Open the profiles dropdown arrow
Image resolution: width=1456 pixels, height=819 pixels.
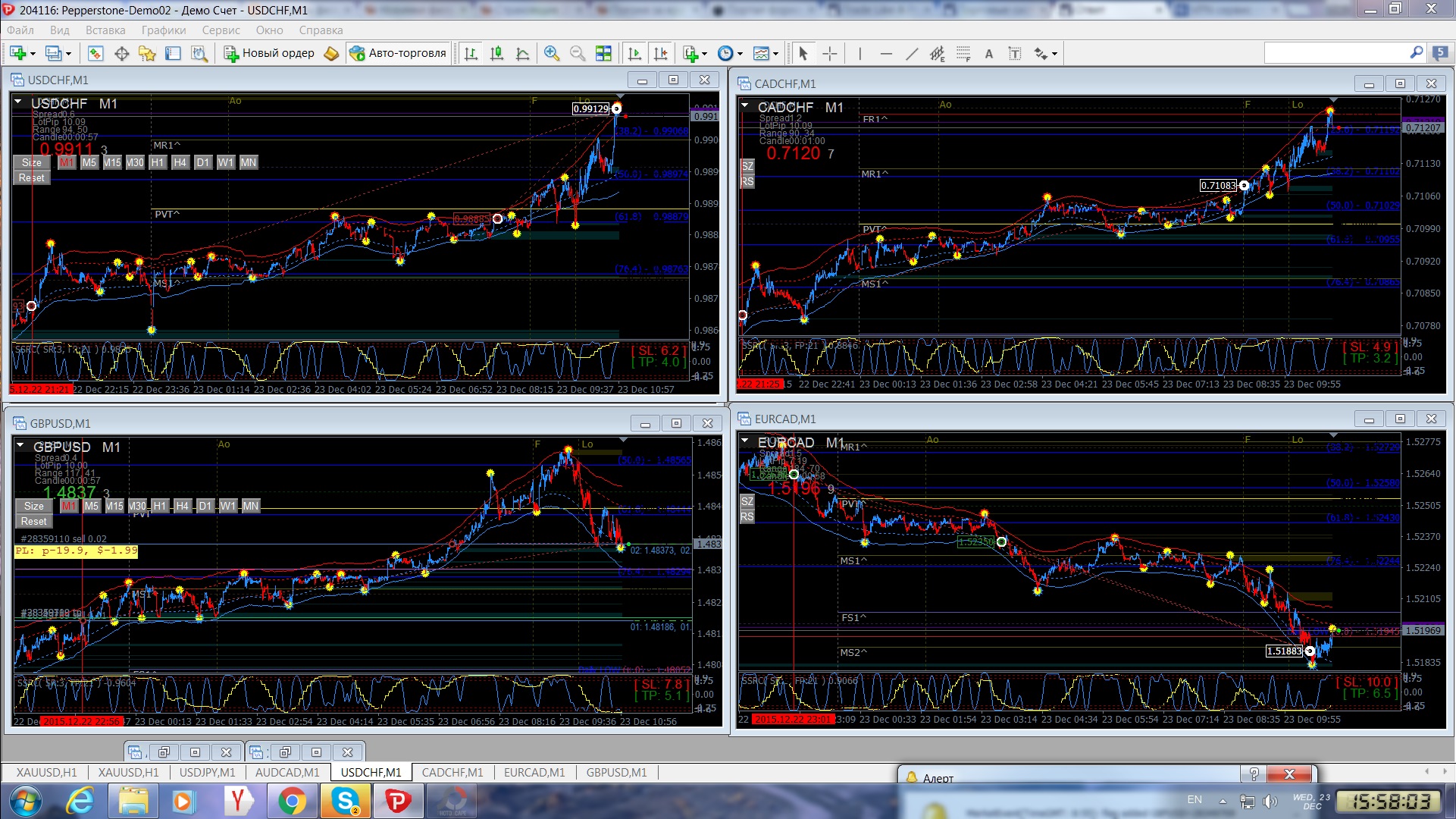point(68,54)
